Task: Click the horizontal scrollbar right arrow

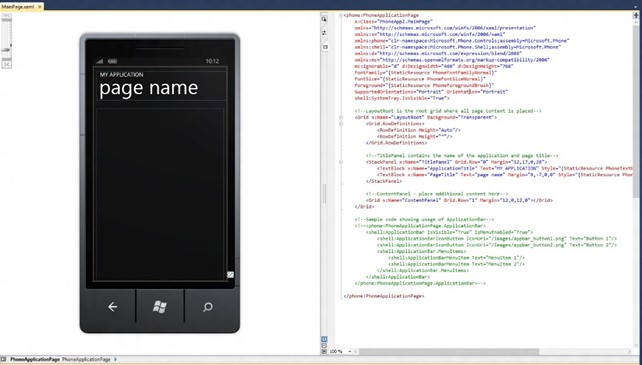Action: pos(630,351)
